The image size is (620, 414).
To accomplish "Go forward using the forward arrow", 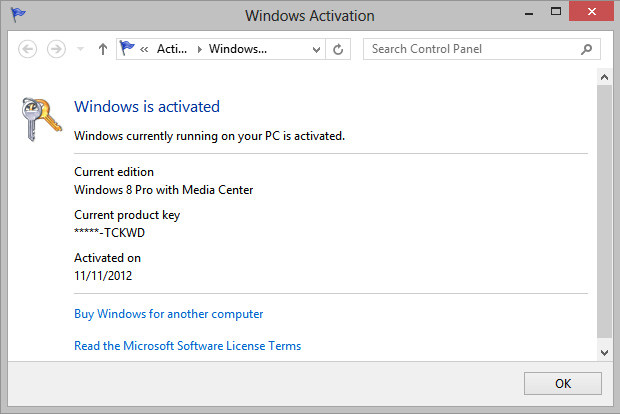I will 57,49.
